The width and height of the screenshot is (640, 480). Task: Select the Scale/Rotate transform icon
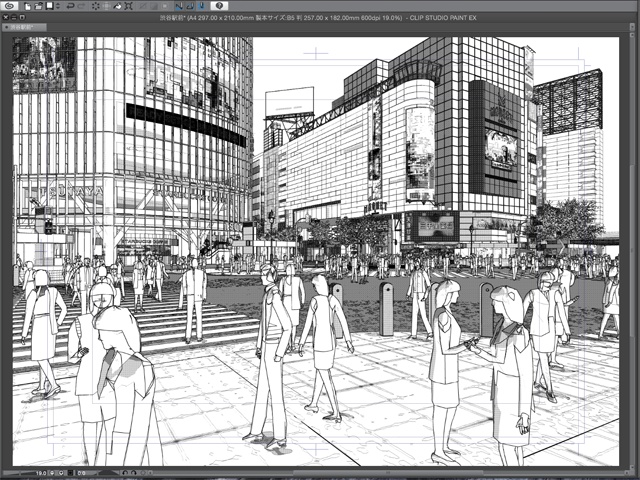point(129,6)
